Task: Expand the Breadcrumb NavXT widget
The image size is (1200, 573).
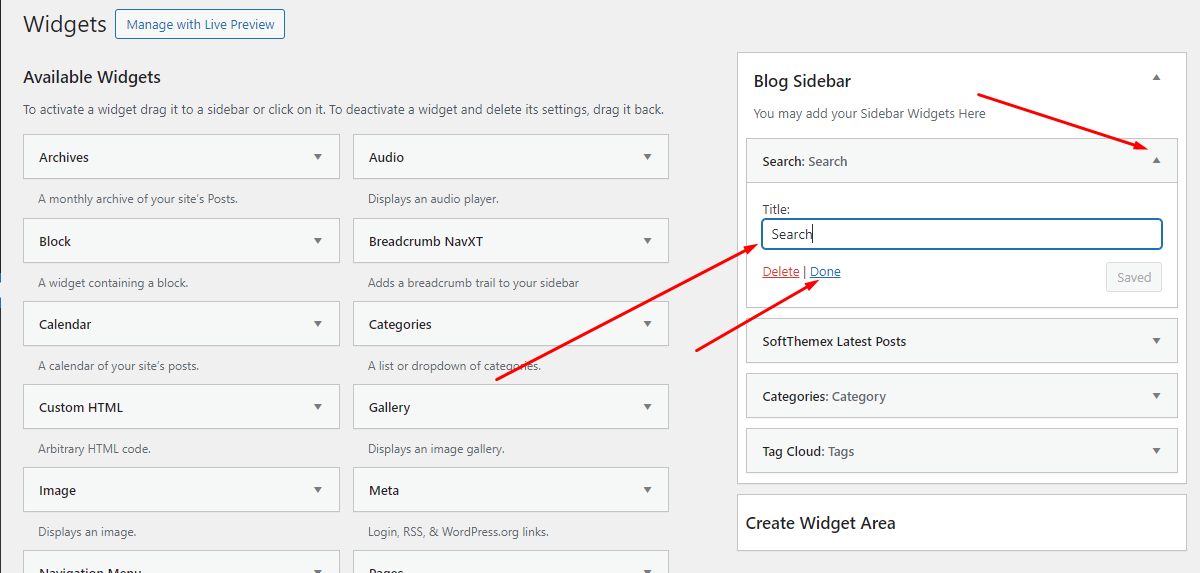Action: click(x=648, y=241)
